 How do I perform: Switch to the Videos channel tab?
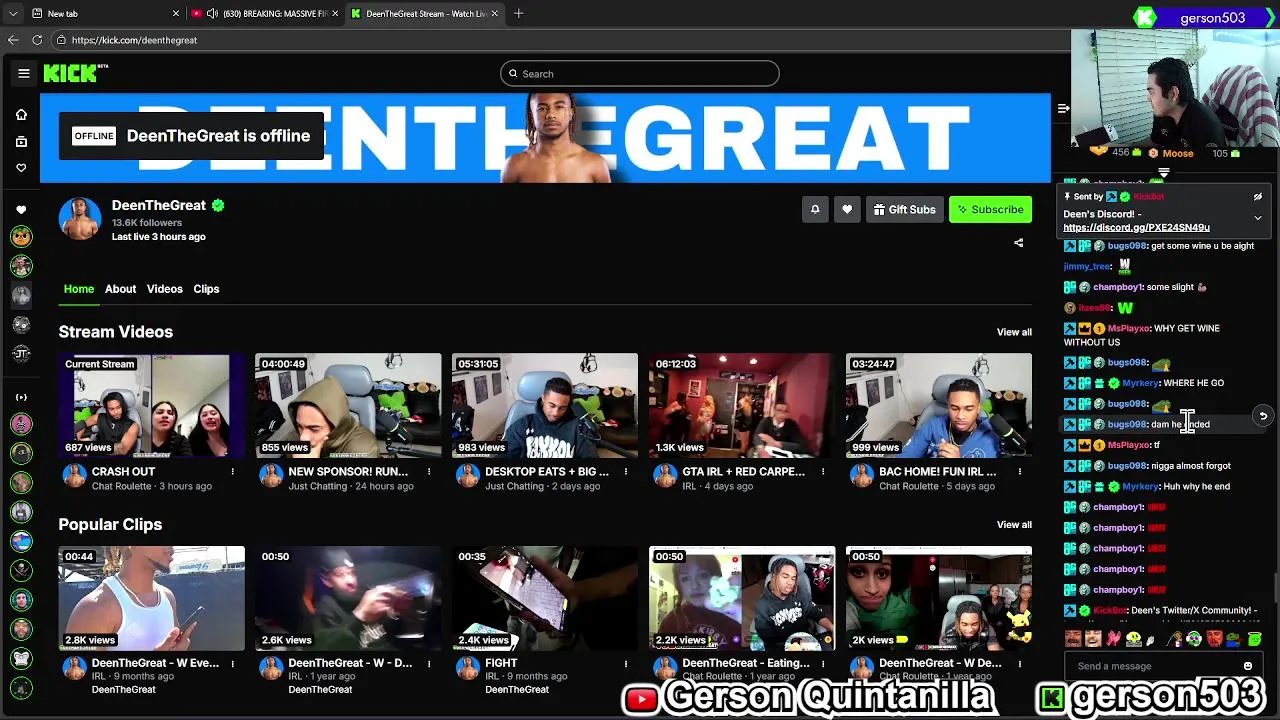point(165,289)
